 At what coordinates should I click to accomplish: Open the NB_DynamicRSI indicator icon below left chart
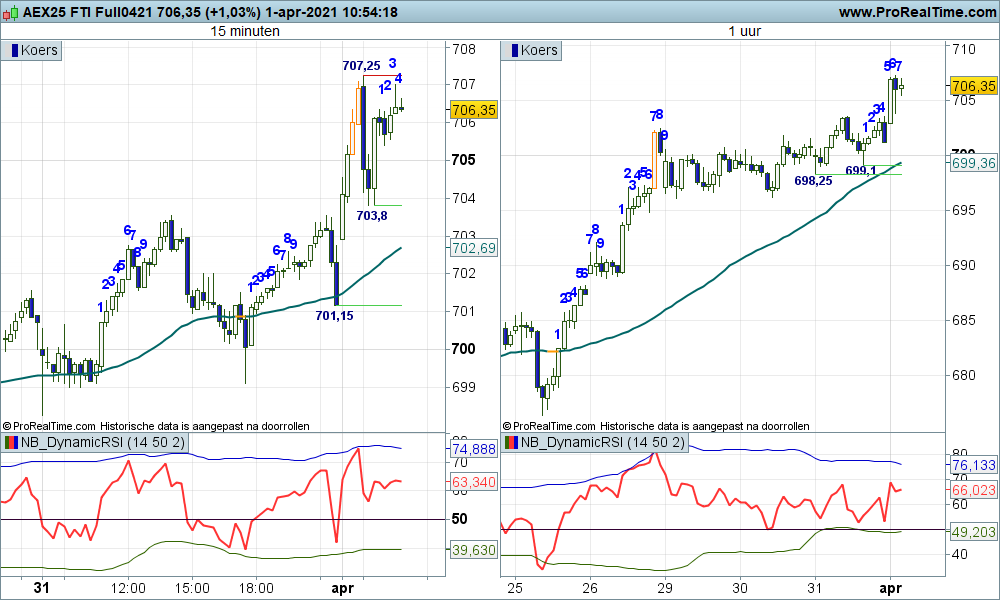point(9,441)
